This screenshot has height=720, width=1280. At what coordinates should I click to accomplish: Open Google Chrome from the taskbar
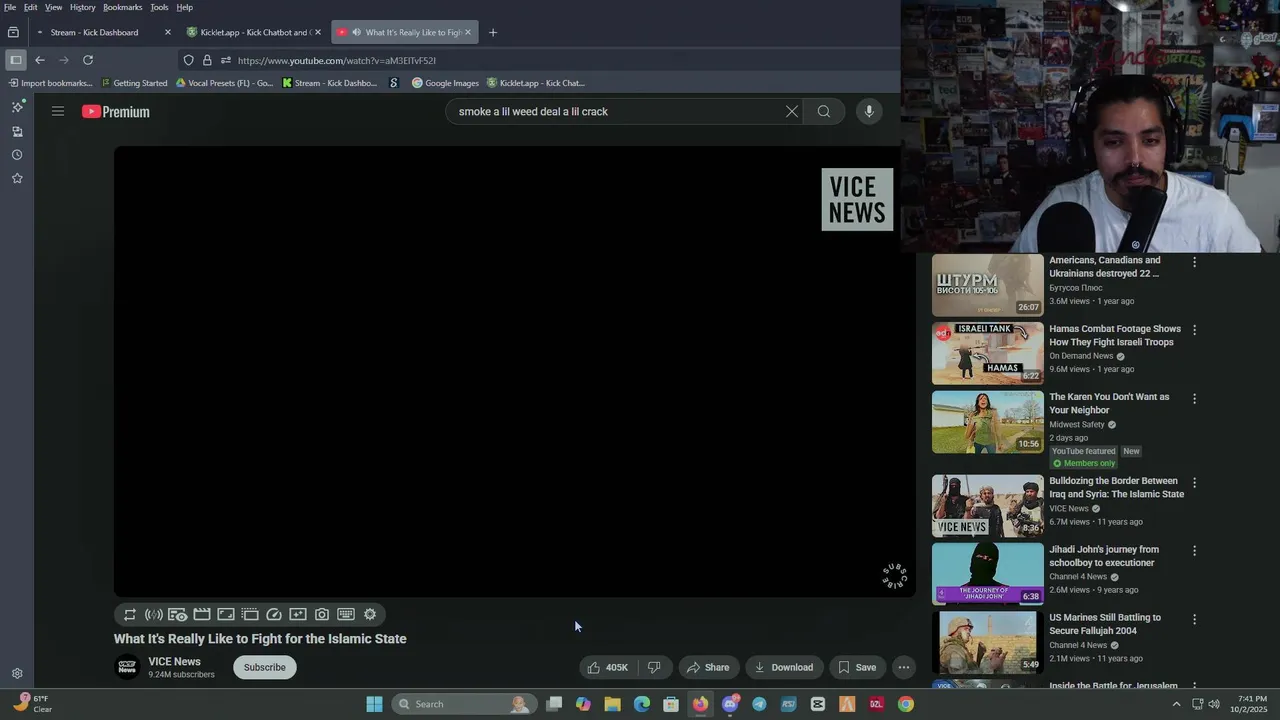click(x=905, y=704)
